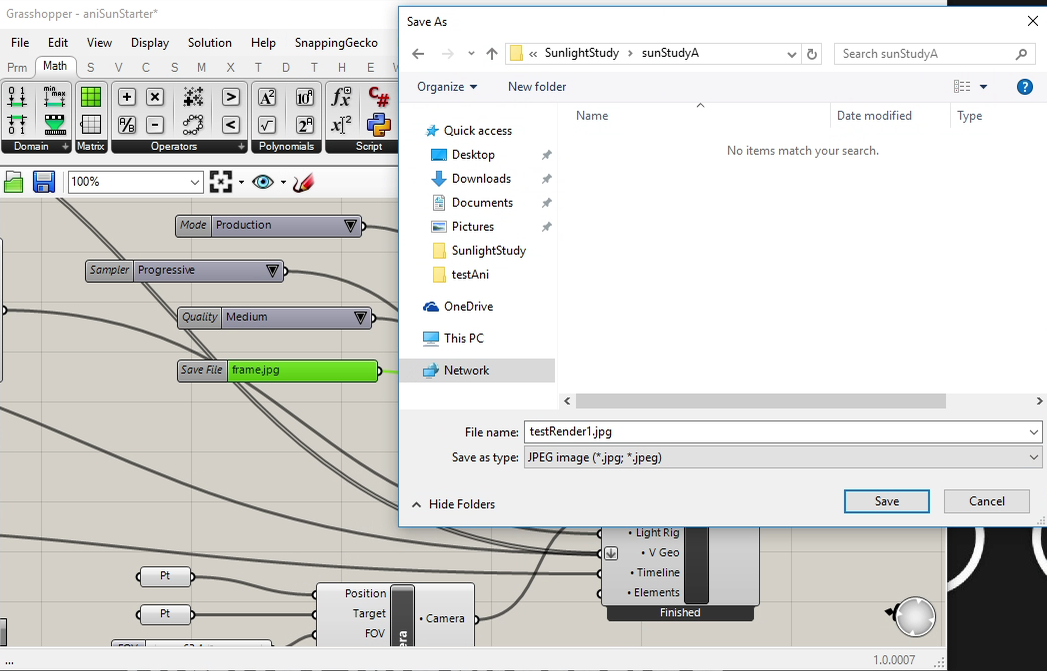Click the Cancel button
Image resolution: width=1047 pixels, height=671 pixels.
pyautogui.click(x=986, y=501)
